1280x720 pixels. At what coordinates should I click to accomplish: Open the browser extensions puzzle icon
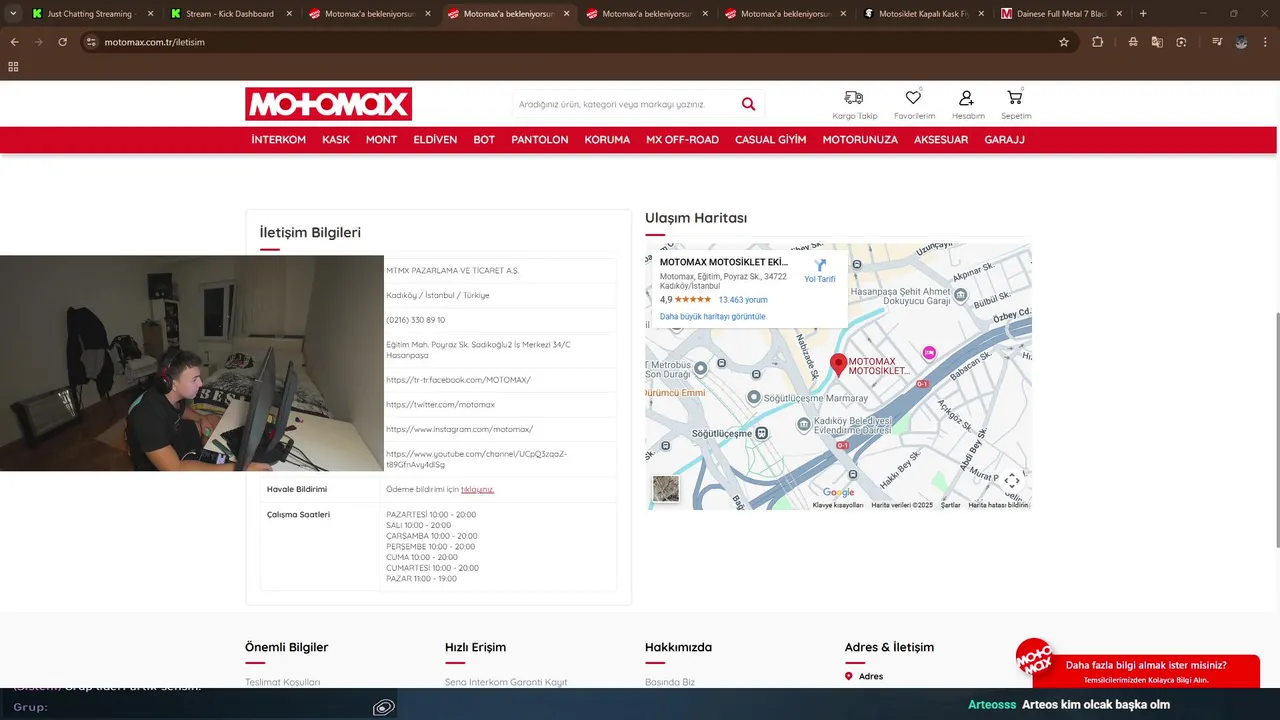click(1098, 42)
